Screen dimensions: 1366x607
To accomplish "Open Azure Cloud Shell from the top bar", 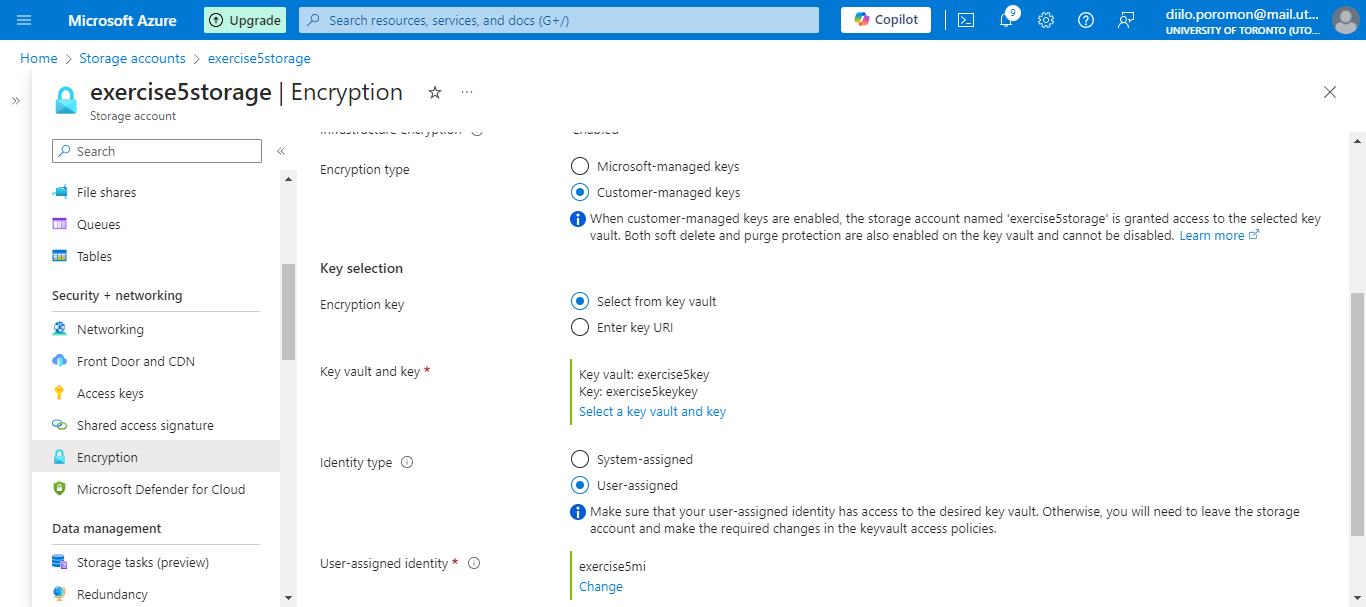I will pos(965,19).
